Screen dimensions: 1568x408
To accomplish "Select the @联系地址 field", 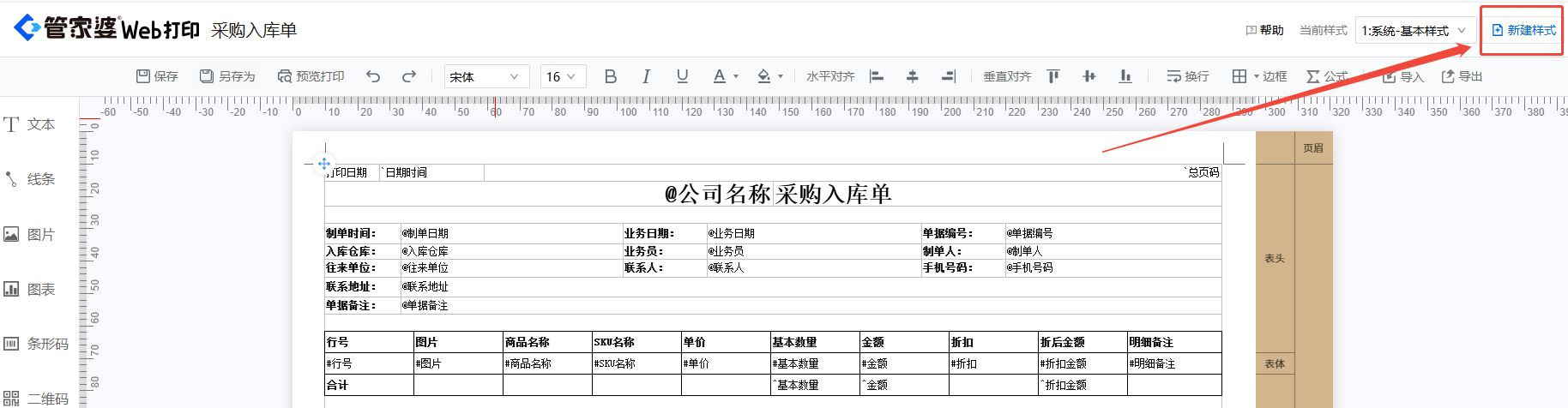I will point(811,286).
